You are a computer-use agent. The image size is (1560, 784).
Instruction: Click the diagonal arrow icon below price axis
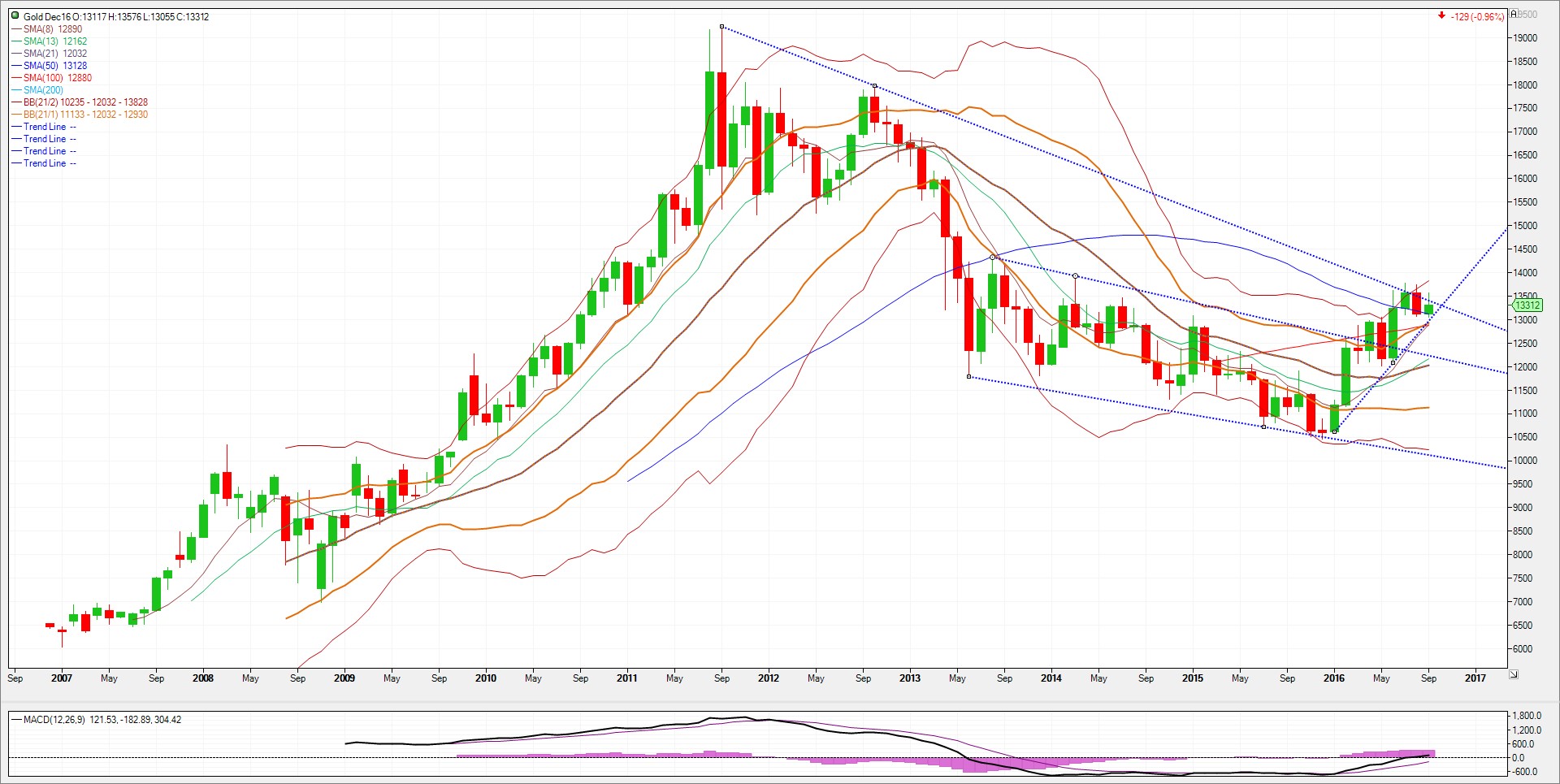(x=1514, y=674)
